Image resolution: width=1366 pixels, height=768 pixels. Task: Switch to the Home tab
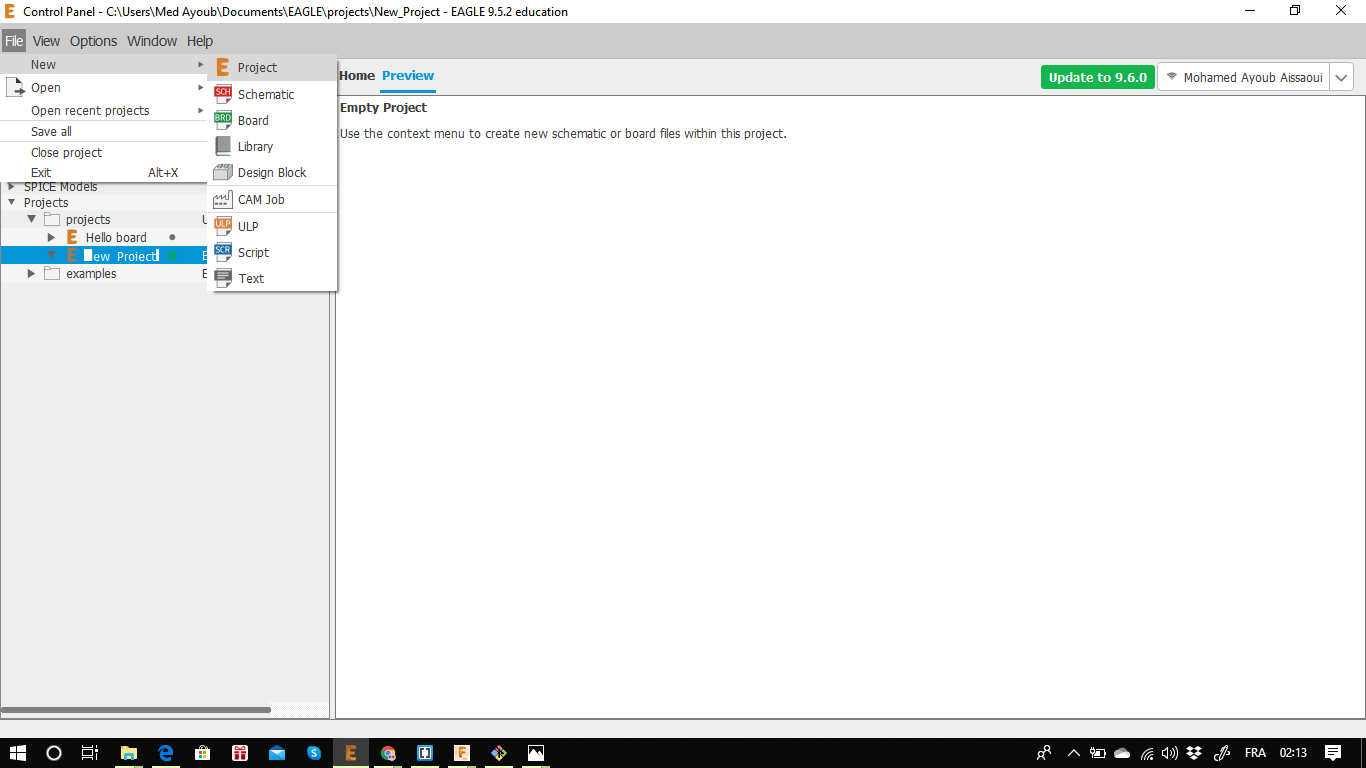tap(357, 76)
